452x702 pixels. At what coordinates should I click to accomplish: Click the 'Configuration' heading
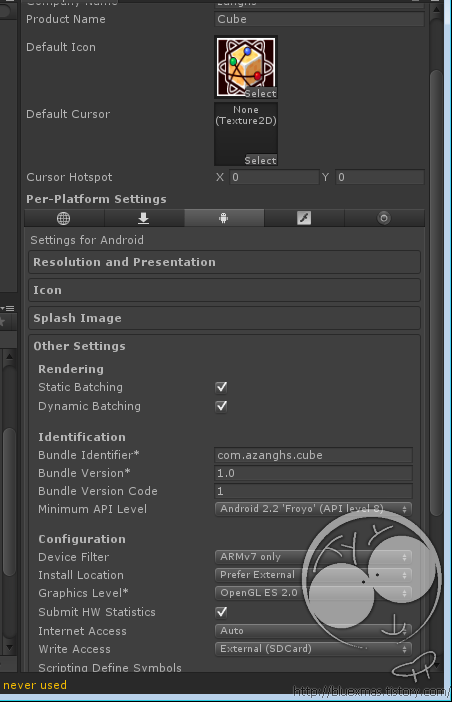82,539
